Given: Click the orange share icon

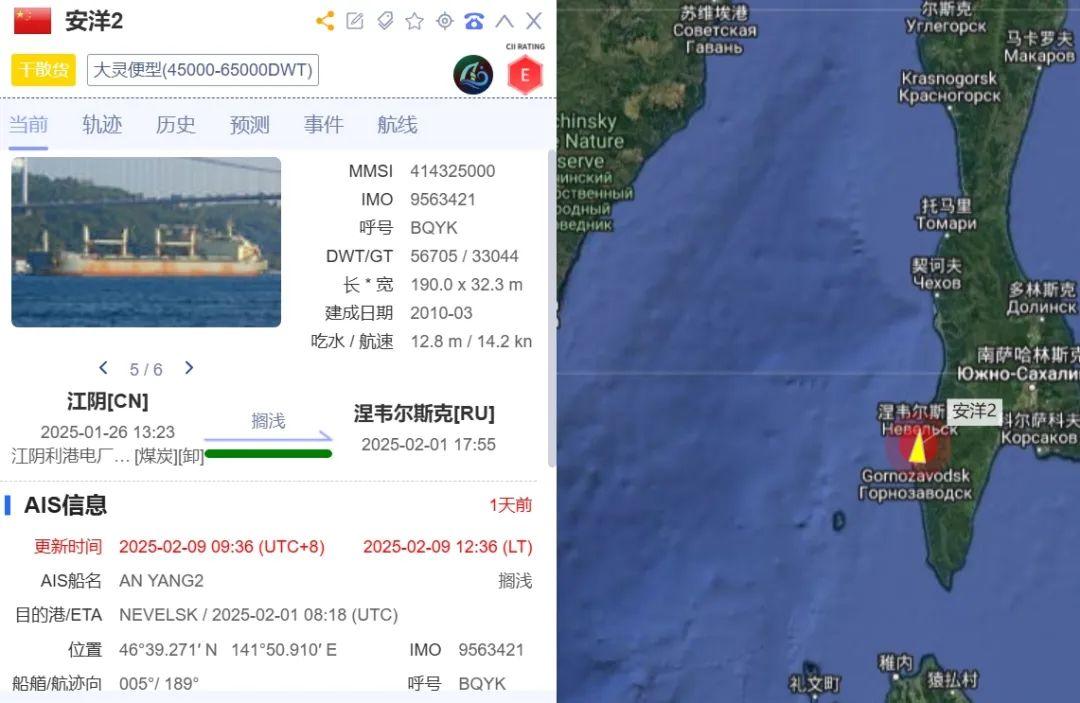Looking at the screenshot, I should click(x=325, y=21).
